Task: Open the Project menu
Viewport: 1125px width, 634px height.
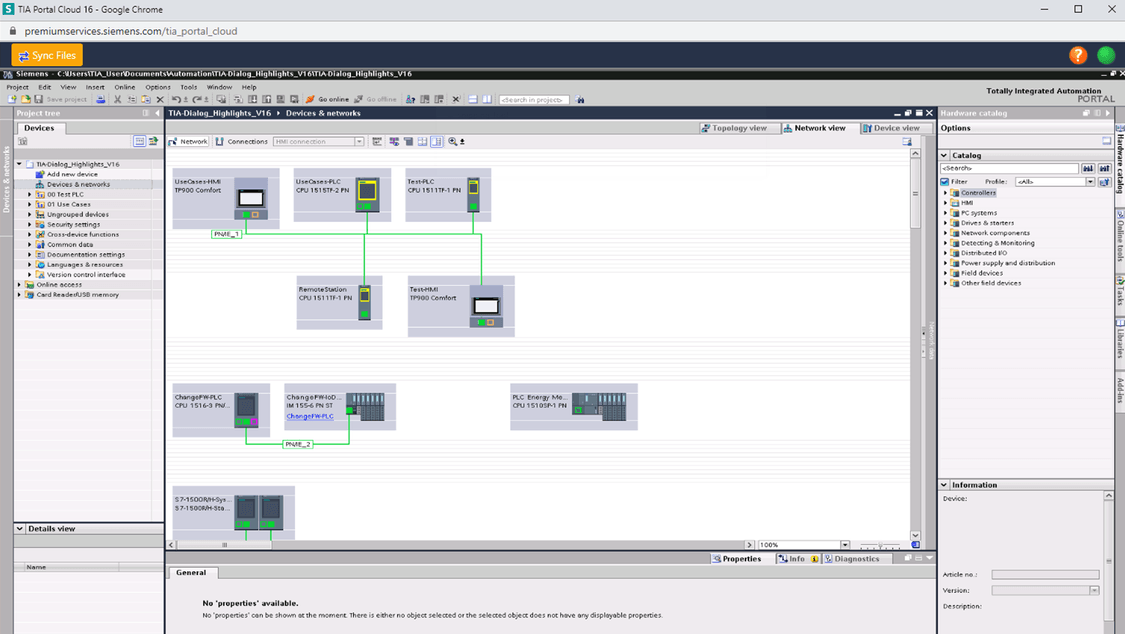Action: pos(17,87)
